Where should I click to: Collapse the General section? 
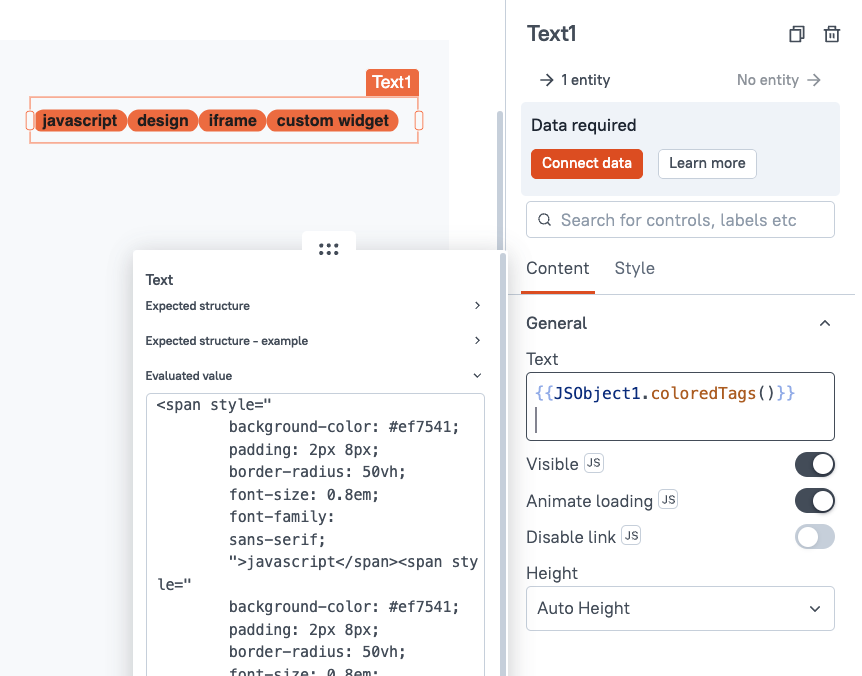click(x=825, y=323)
